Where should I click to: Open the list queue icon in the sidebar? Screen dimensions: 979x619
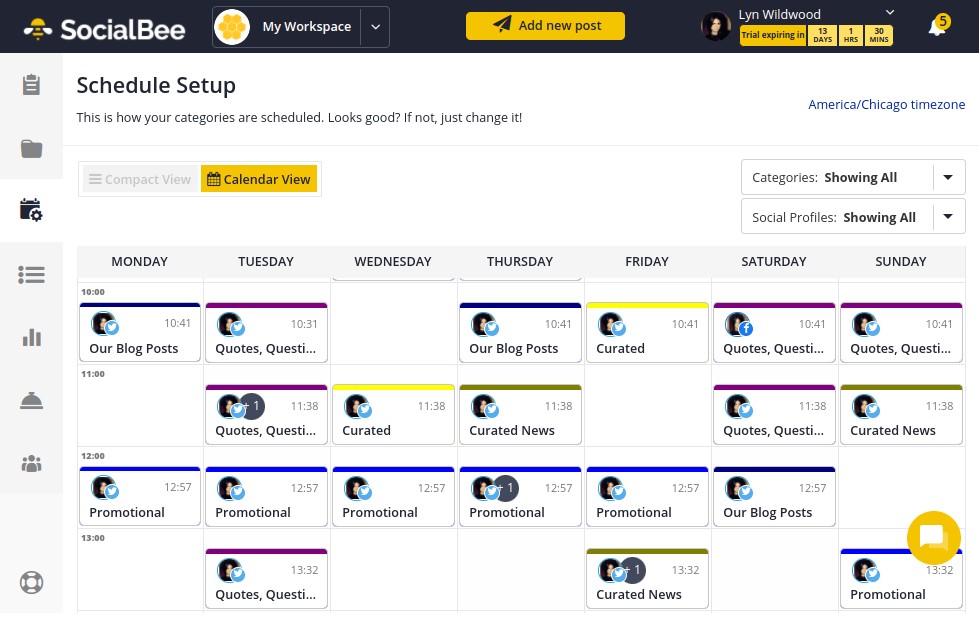[x=31, y=275]
